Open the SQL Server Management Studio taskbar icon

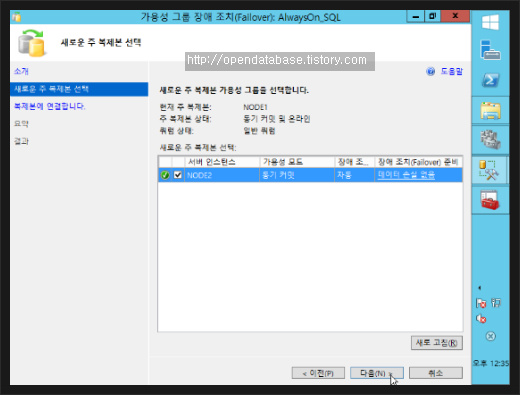click(489, 170)
